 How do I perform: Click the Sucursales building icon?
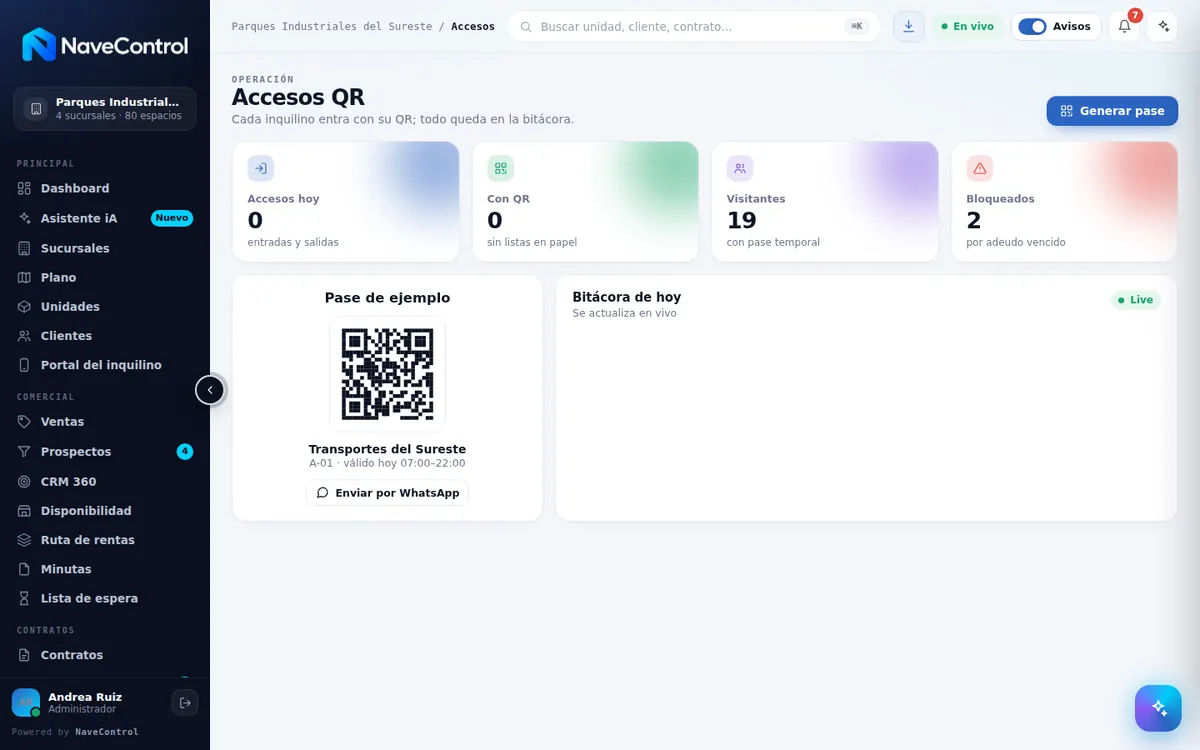click(25, 248)
